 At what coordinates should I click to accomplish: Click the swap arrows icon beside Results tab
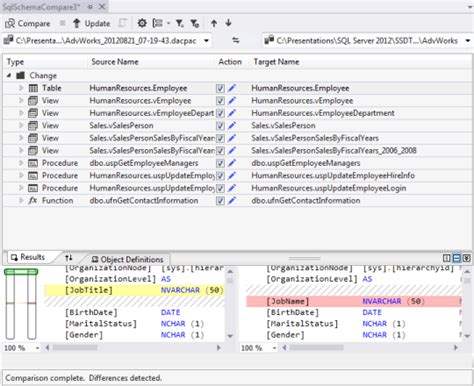click(69, 257)
